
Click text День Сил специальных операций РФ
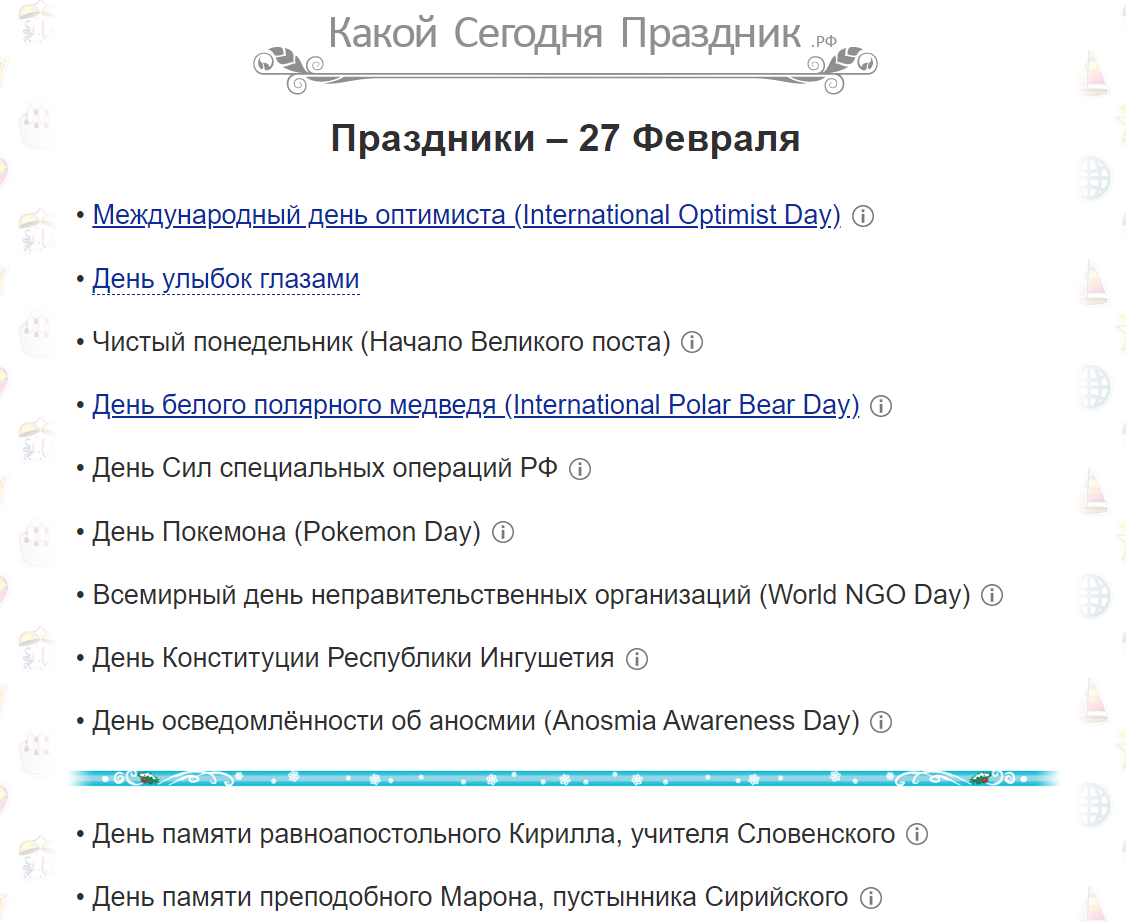pyautogui.click(x=325, y=468)
